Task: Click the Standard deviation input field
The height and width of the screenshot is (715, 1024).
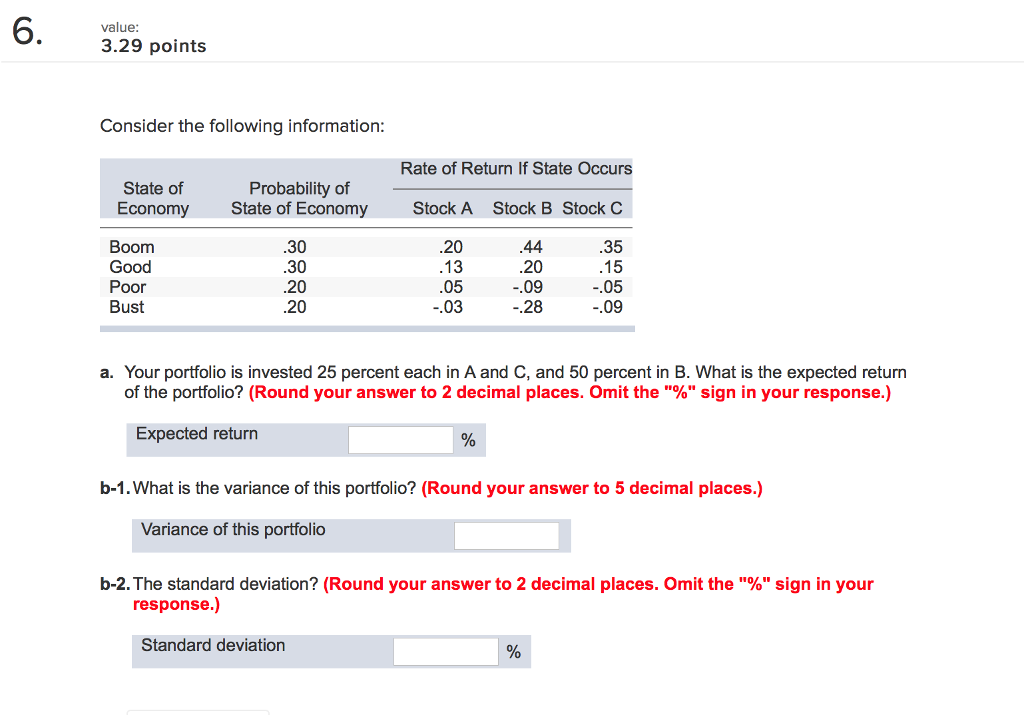Action: click(445, 650)
